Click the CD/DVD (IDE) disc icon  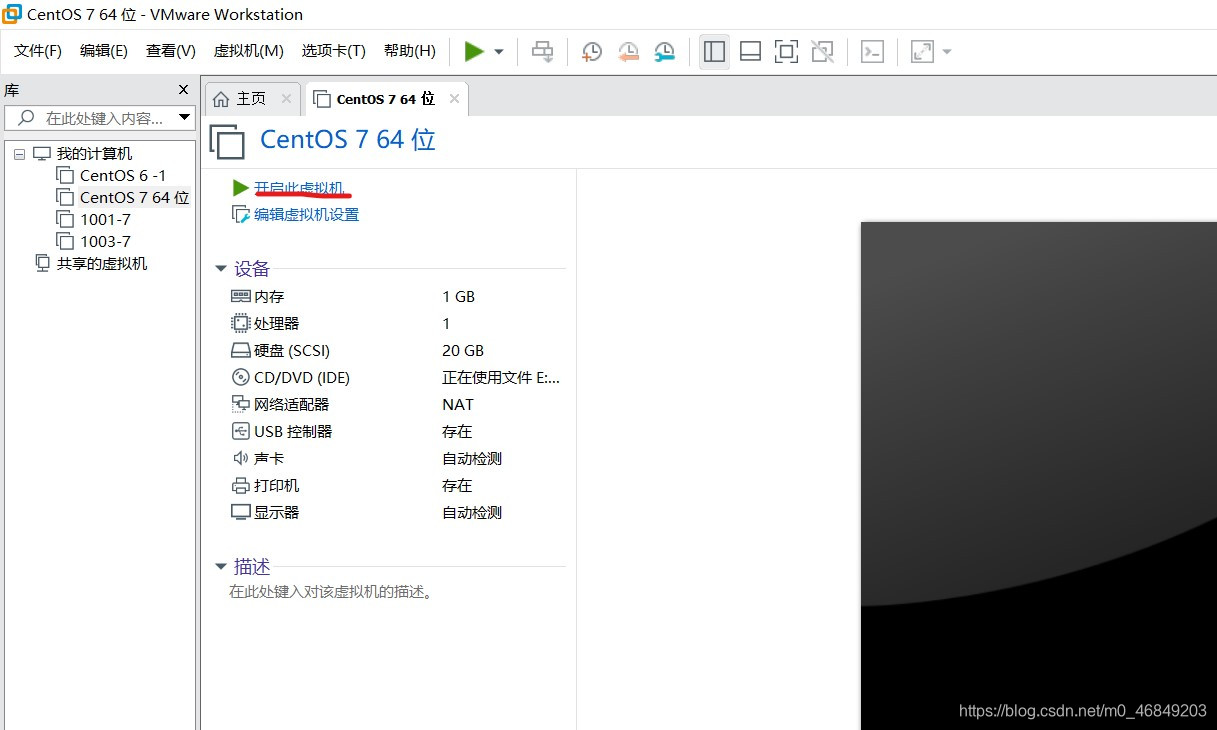point(240,377)
